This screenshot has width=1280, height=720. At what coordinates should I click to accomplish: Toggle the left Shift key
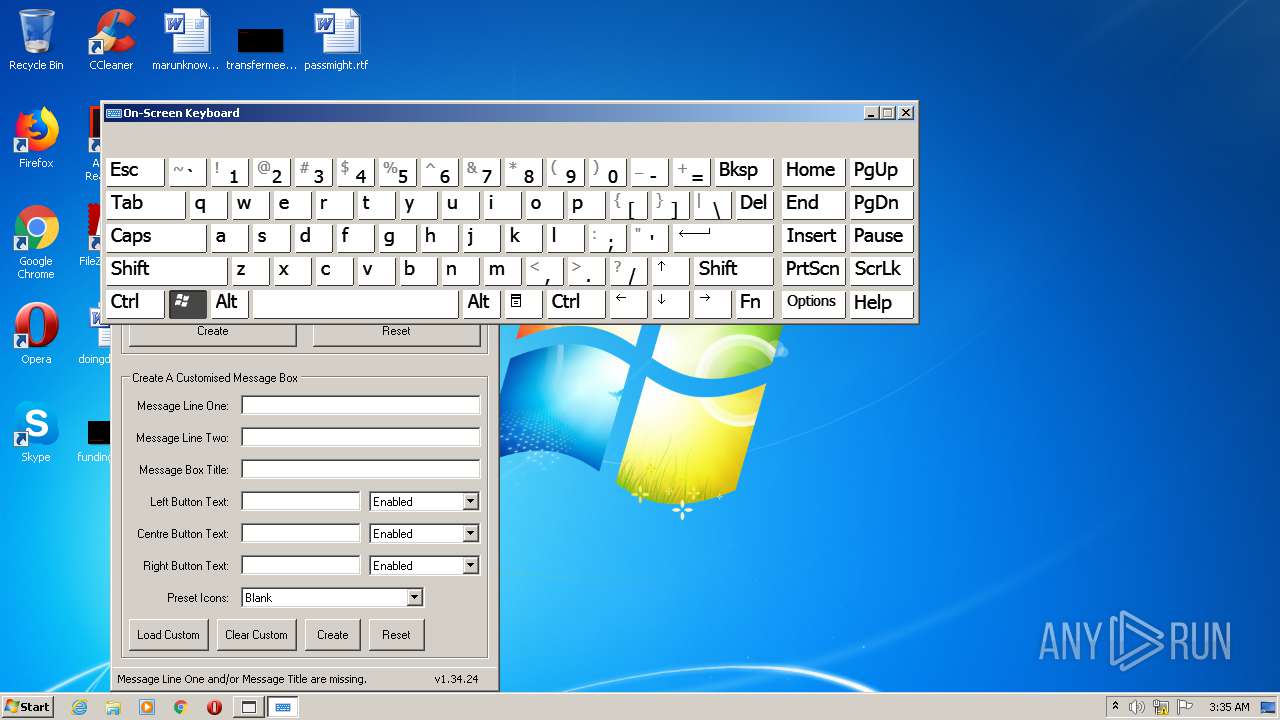click(166, 270)
